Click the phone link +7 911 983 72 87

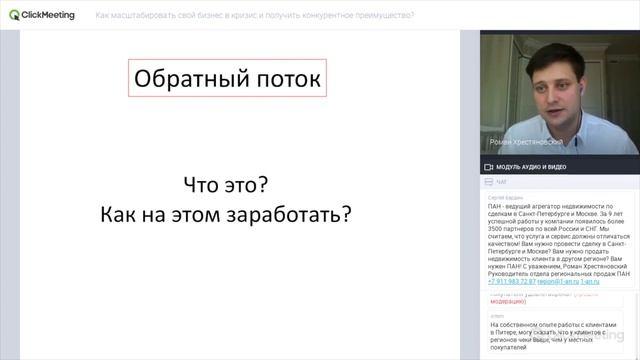tap(512, 282)
